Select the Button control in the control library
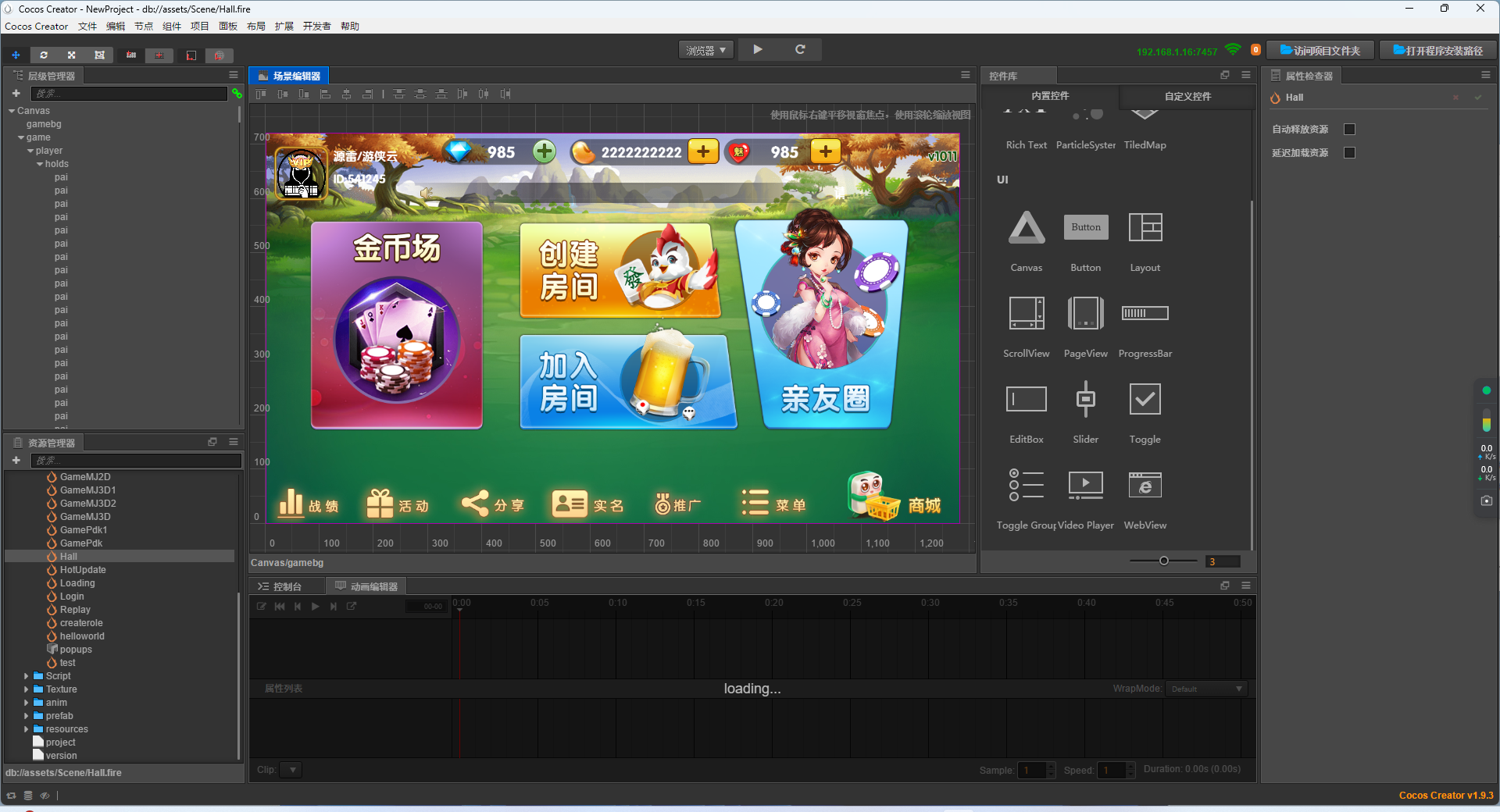This screenshot has width=1500, height=812. tap(1085, 227)
